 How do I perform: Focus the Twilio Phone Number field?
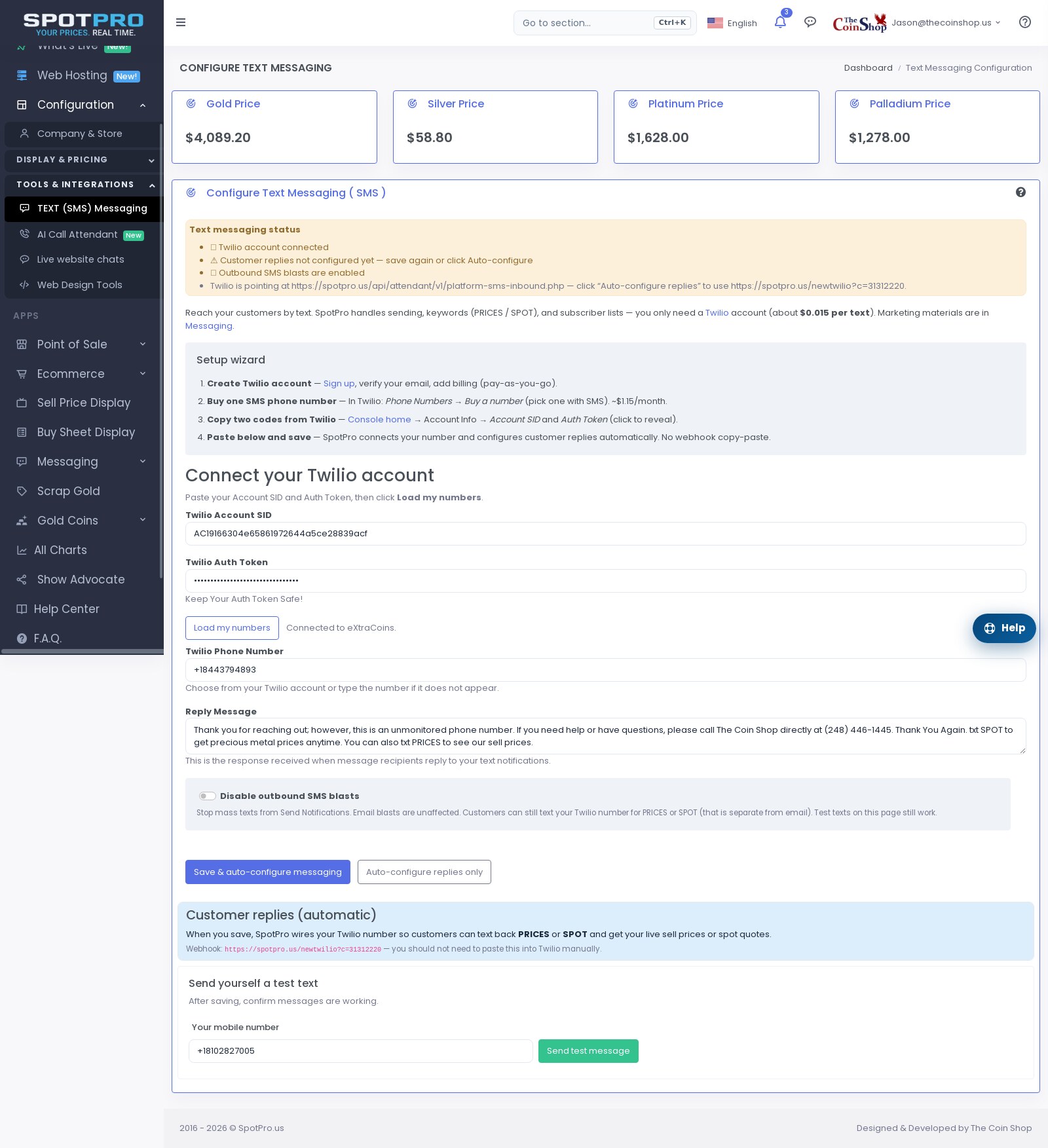[605, 670]
